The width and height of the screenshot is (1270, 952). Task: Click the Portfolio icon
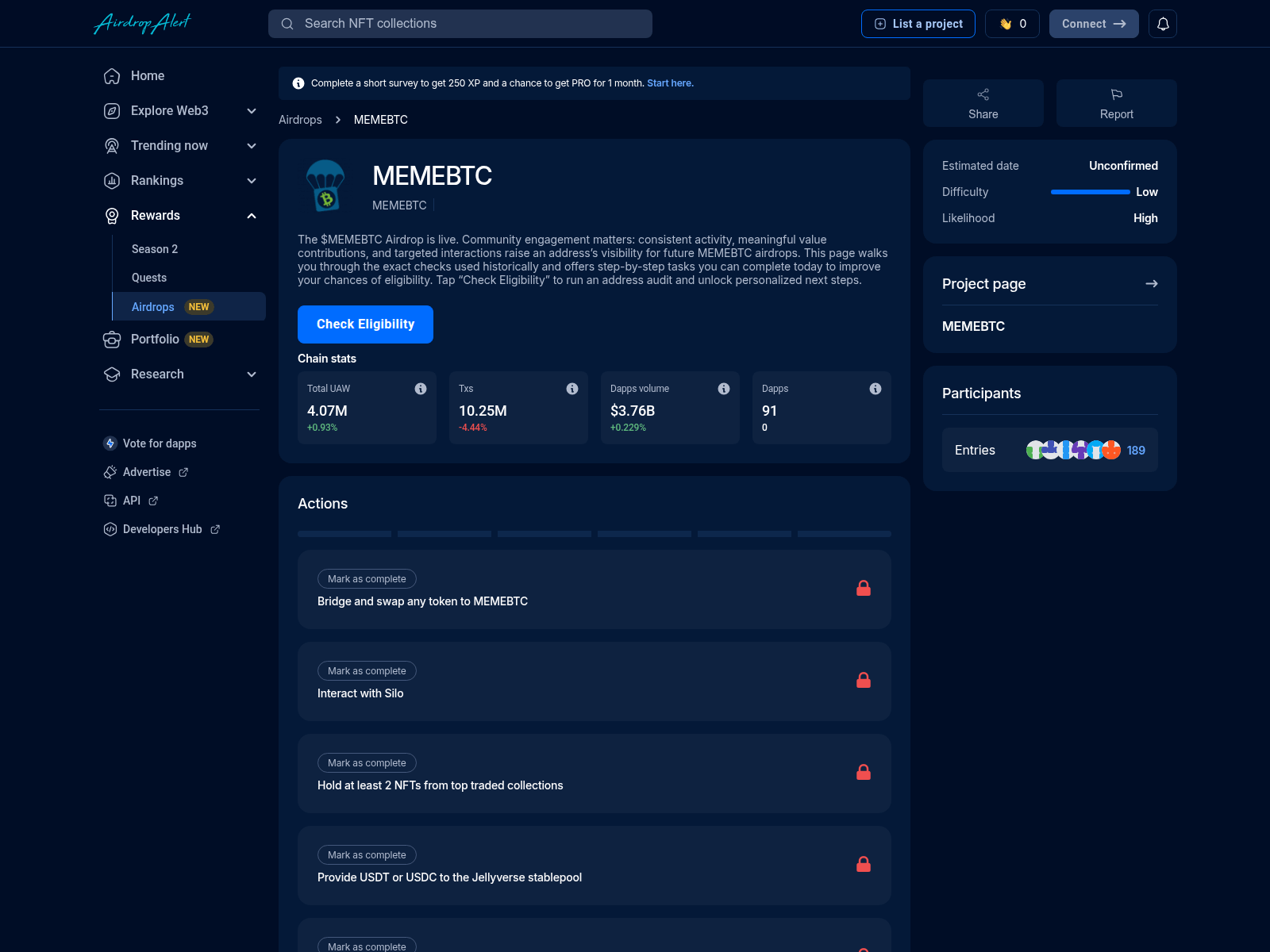pos(112,340)
